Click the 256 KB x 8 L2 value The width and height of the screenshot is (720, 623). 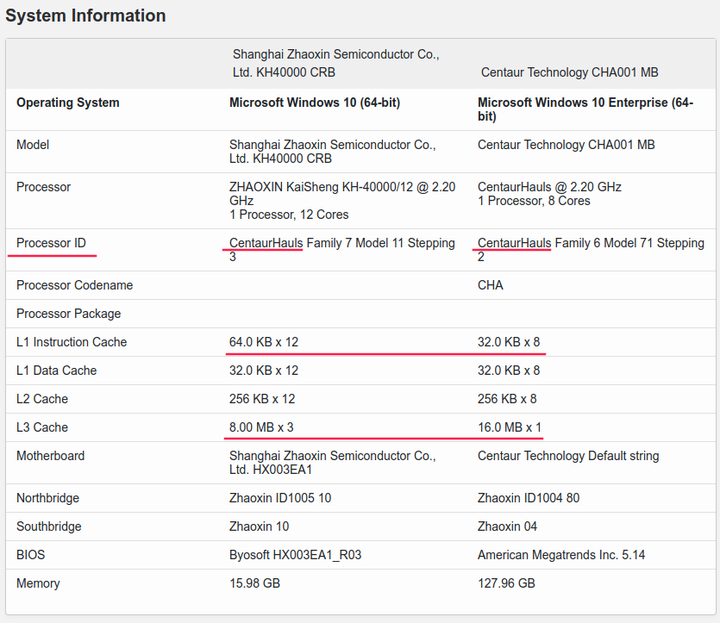click(x=508, y=399)
